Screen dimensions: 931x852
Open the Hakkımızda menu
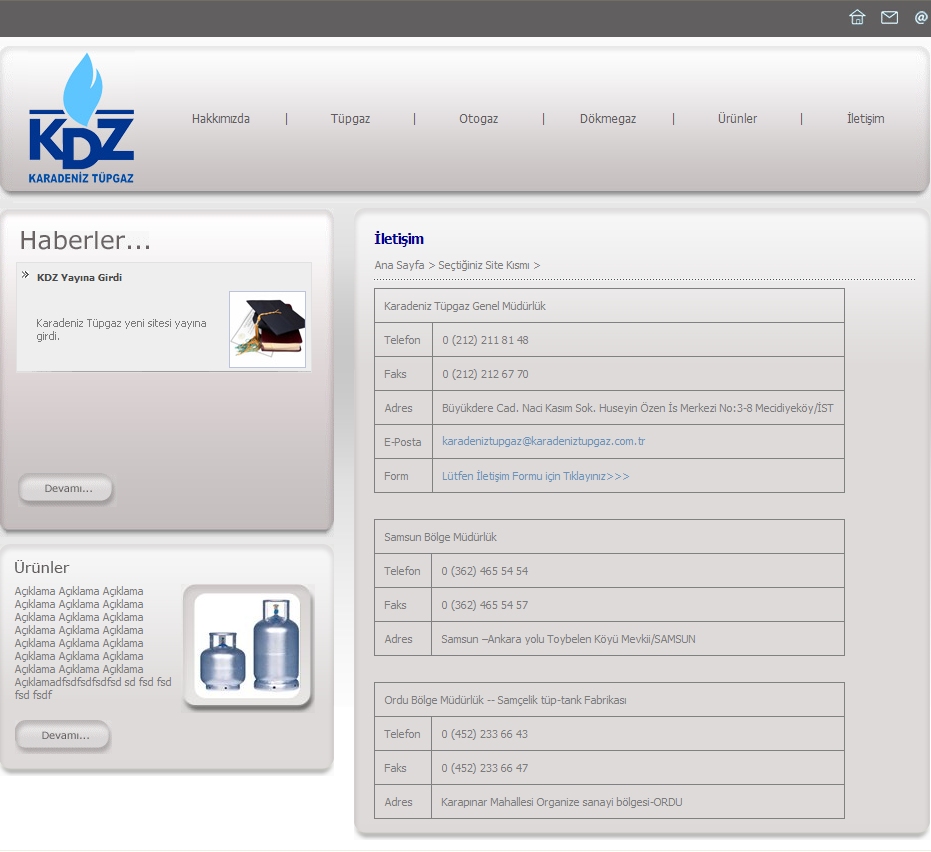[220, 119]
